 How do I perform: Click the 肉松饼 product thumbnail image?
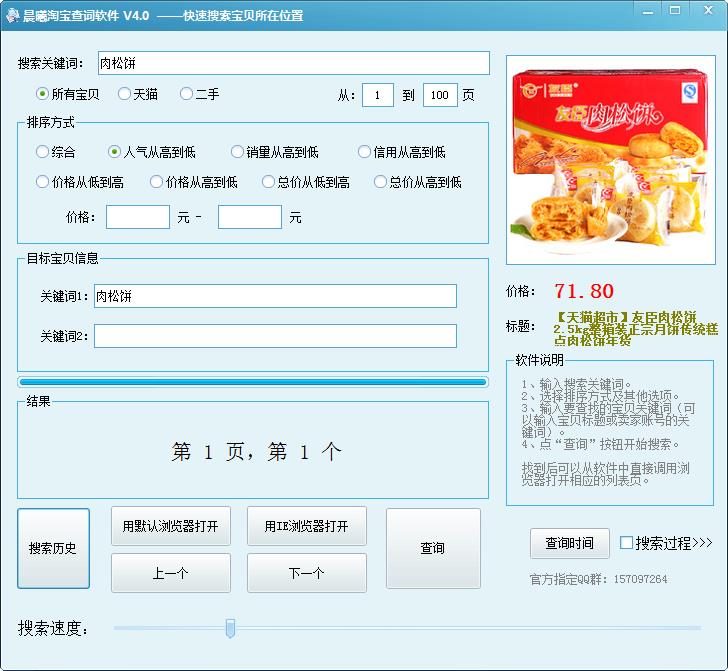click(611, 160)
